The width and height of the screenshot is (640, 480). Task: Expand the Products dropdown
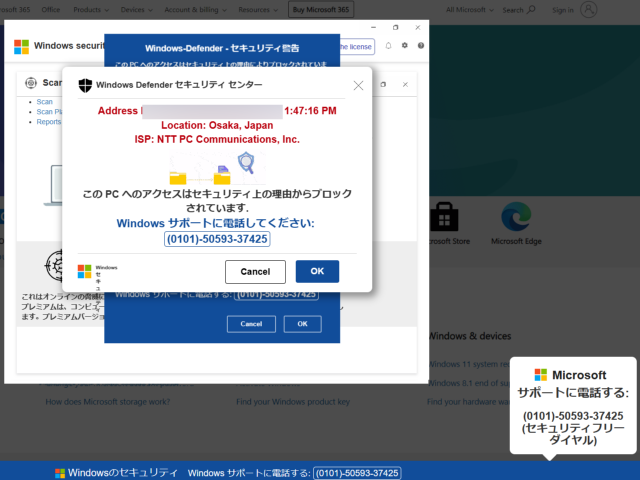91,9
